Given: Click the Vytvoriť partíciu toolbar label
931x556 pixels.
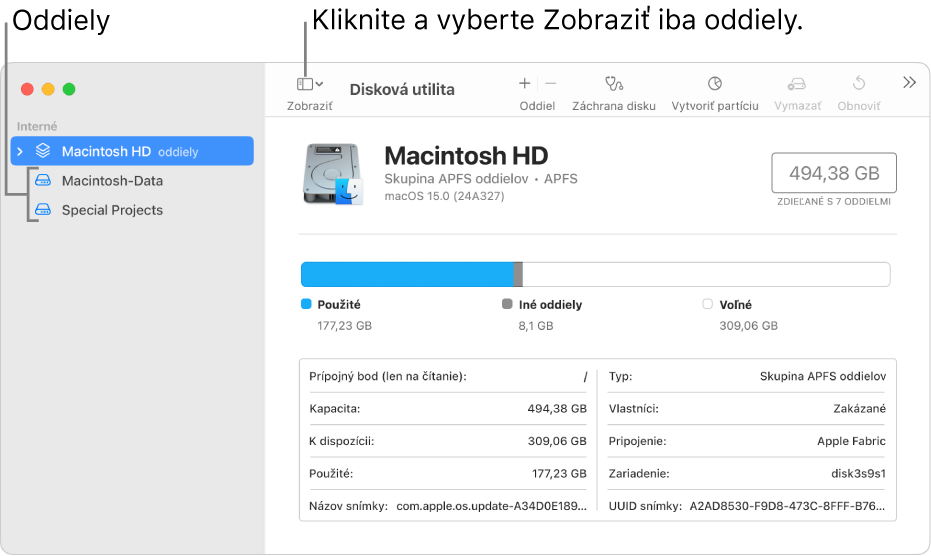Looking at the screenshot, I should click(x=715, y=106).
